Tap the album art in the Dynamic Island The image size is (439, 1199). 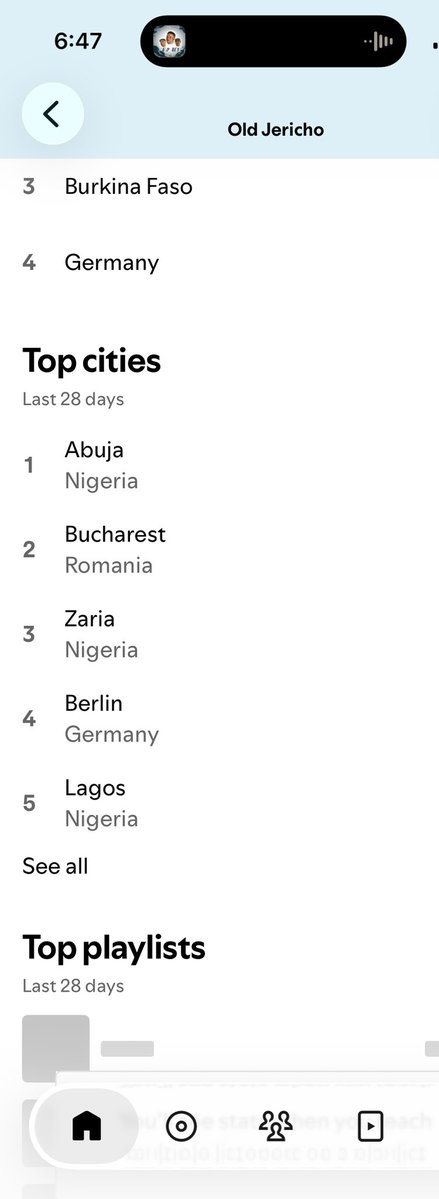point(170,41)
